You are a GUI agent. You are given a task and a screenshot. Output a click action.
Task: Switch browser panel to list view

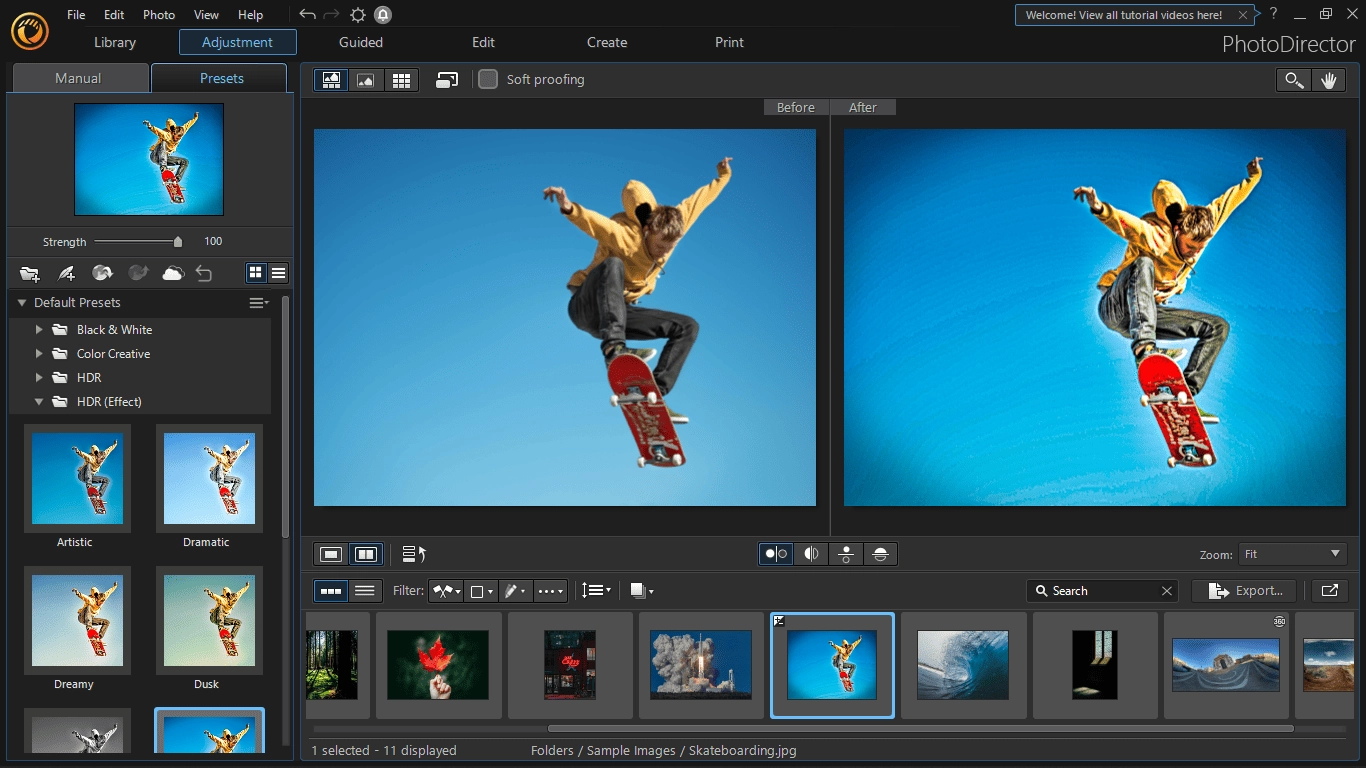coord(365,591)
